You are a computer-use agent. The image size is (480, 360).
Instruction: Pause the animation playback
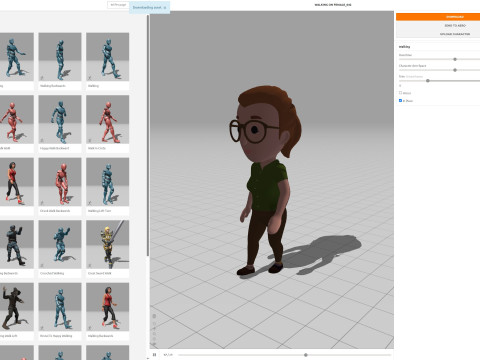(x=154, y=355)
